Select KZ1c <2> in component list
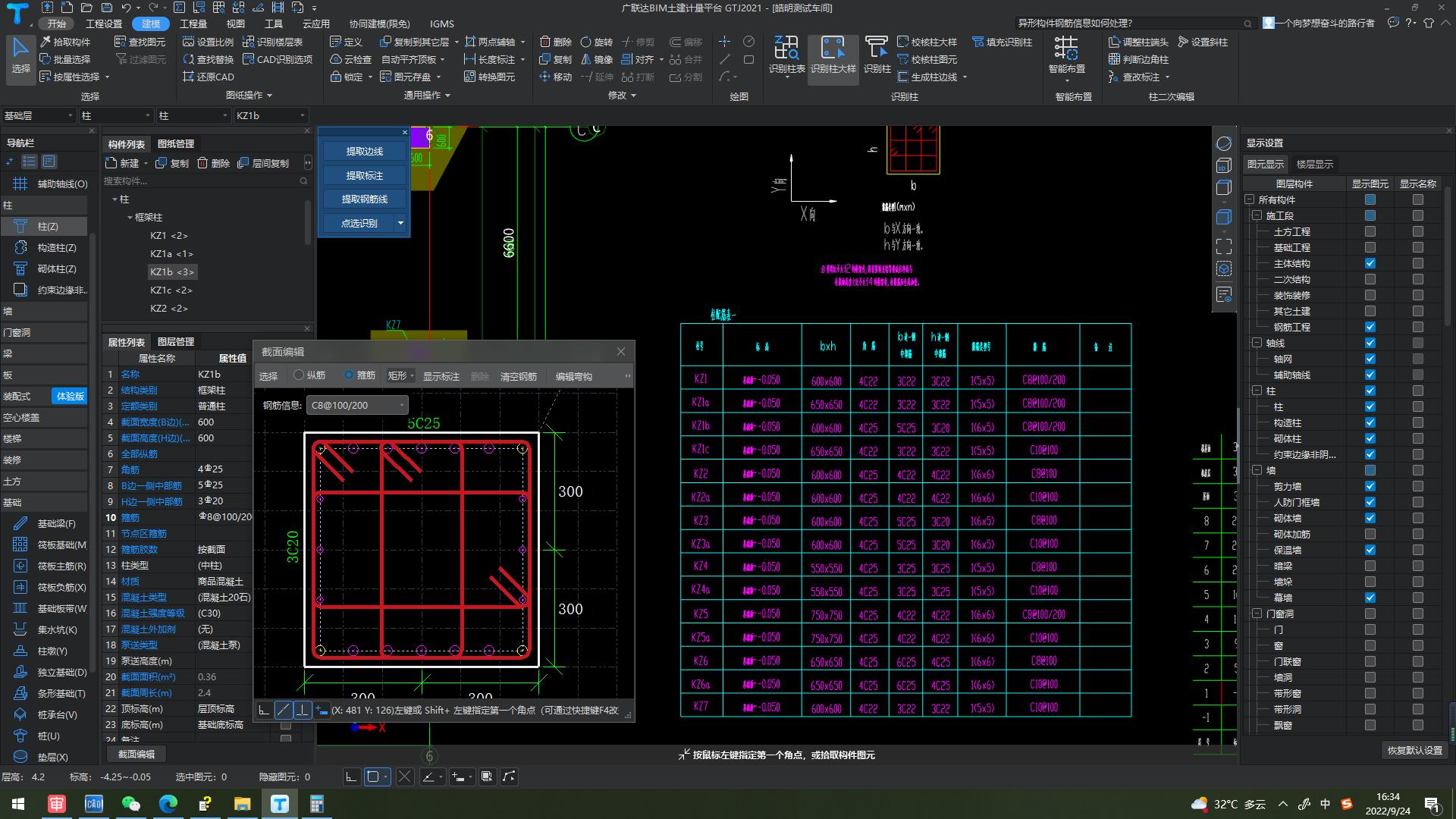This screenshot has width=1456, height=819. 171,290
